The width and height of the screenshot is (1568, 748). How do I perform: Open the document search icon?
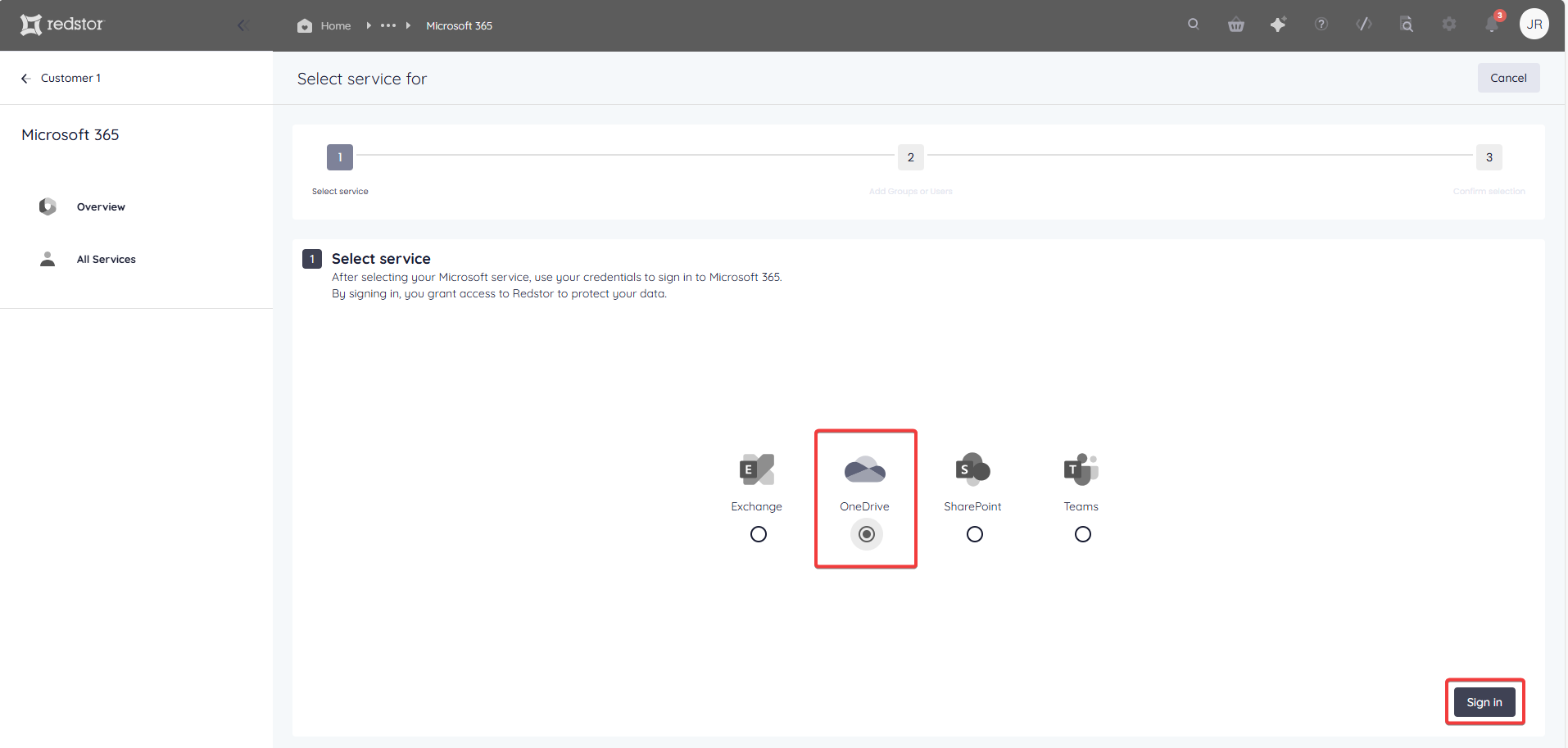pyautogui.click(x=1407, y=25)
